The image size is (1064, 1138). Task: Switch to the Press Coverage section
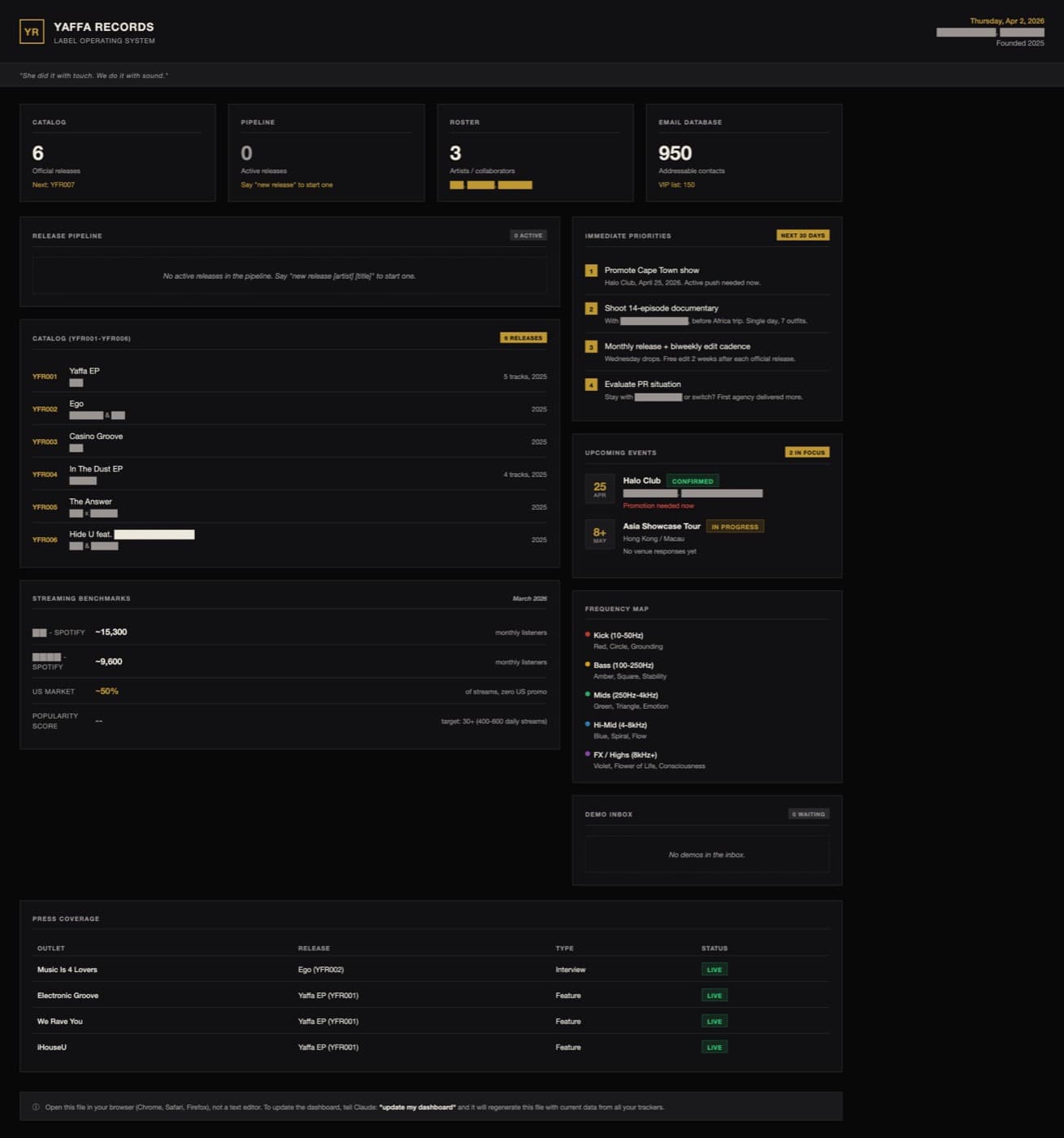point(65,919)
